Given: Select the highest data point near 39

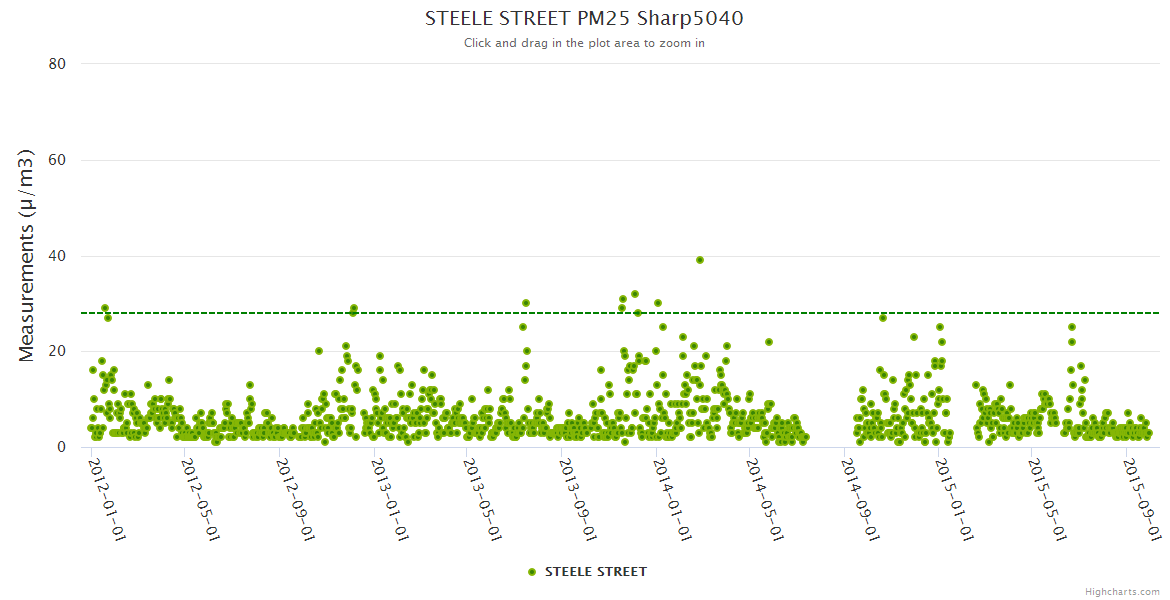Looking at the screenshot, I should 700,260.
